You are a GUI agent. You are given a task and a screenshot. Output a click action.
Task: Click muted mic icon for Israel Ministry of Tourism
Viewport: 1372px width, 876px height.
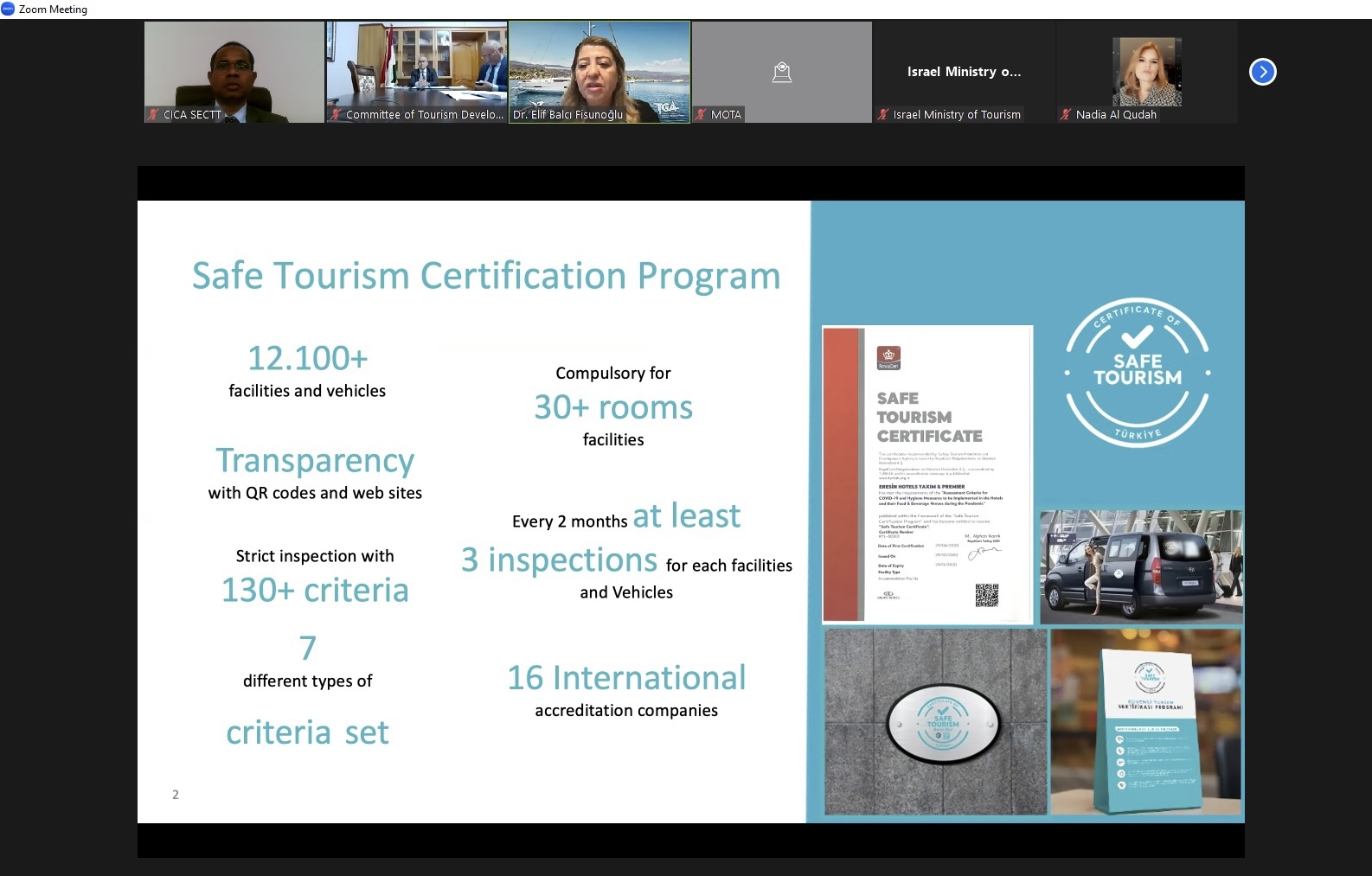883,114
